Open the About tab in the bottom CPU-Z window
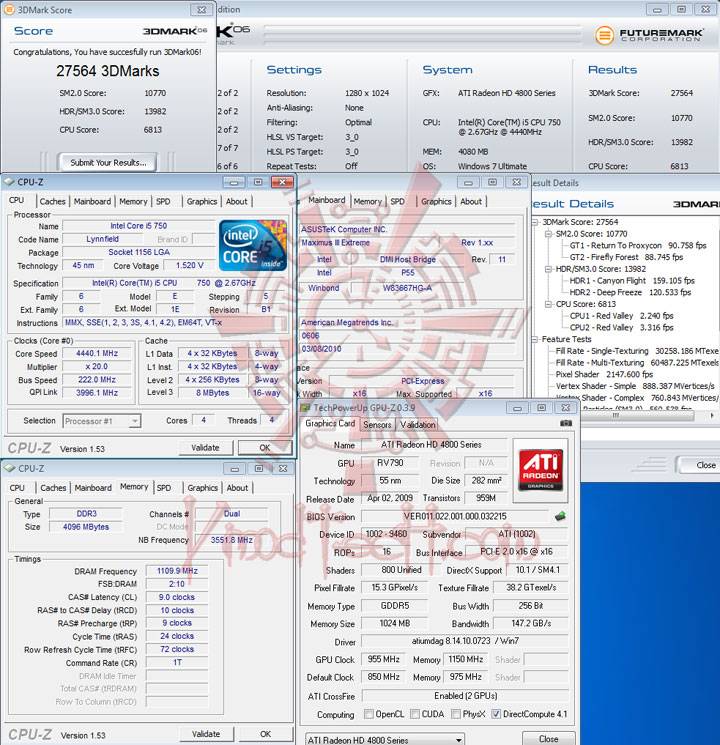Viewport: 720px width, 745px height. [237, 488]
